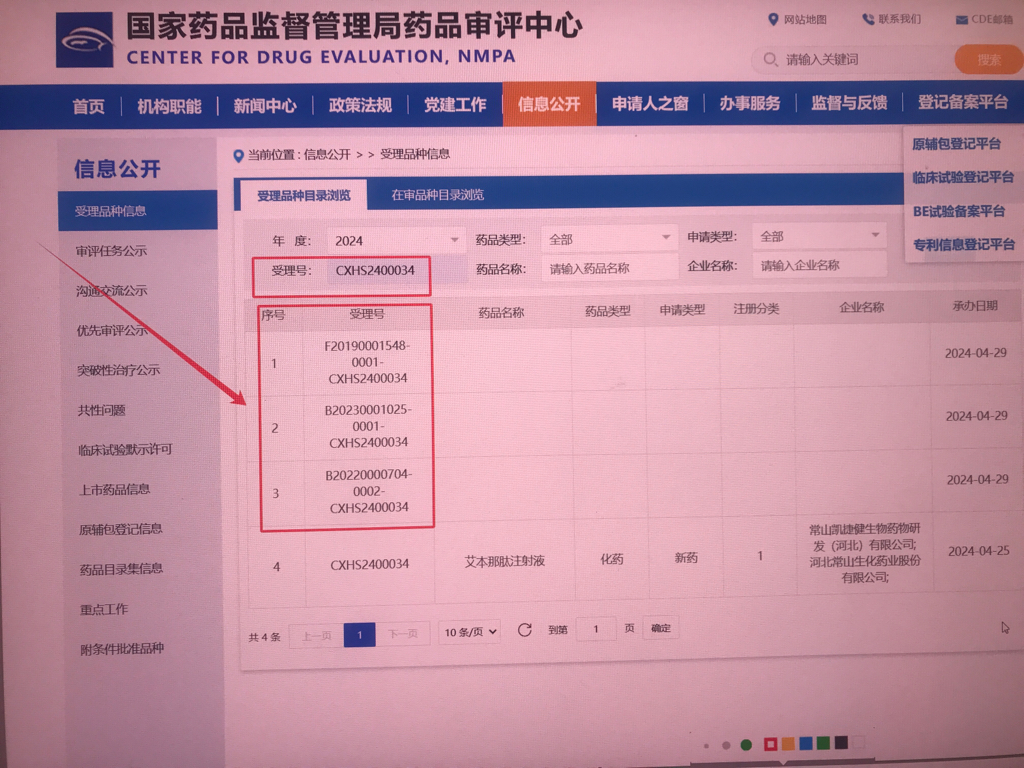Click the magnifier icon in the search box

(x=771, y=59)
